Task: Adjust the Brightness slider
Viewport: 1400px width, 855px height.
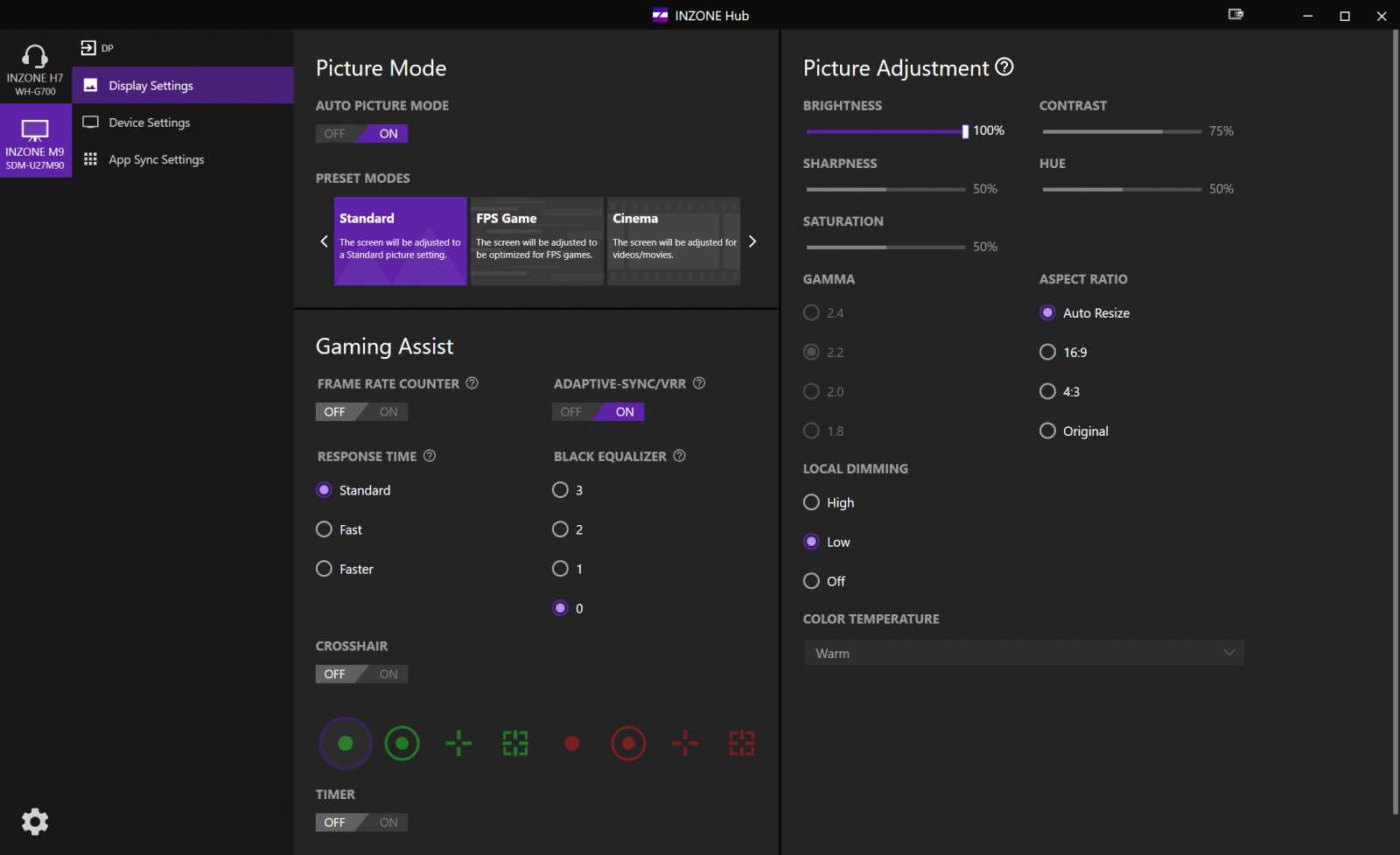Action: pos(885,131)
